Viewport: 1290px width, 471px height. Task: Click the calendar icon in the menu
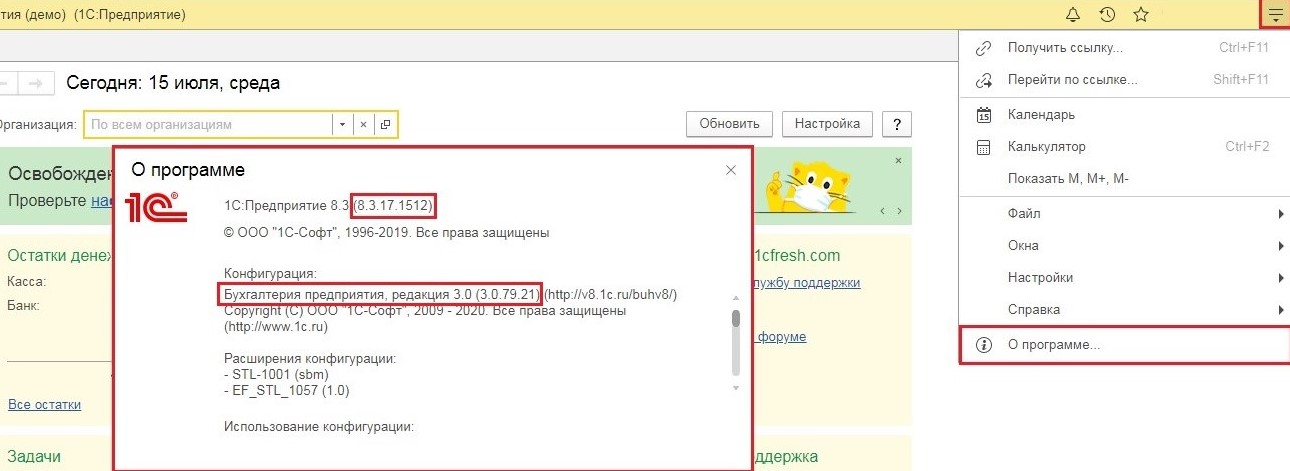[x=983, y=114]
